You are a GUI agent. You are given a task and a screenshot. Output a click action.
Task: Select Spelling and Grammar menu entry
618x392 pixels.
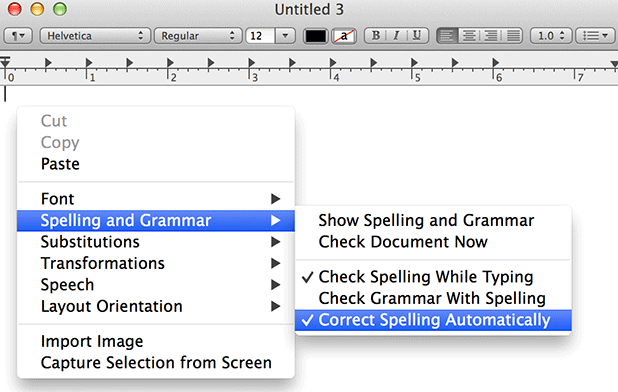[x=156, y=221]
